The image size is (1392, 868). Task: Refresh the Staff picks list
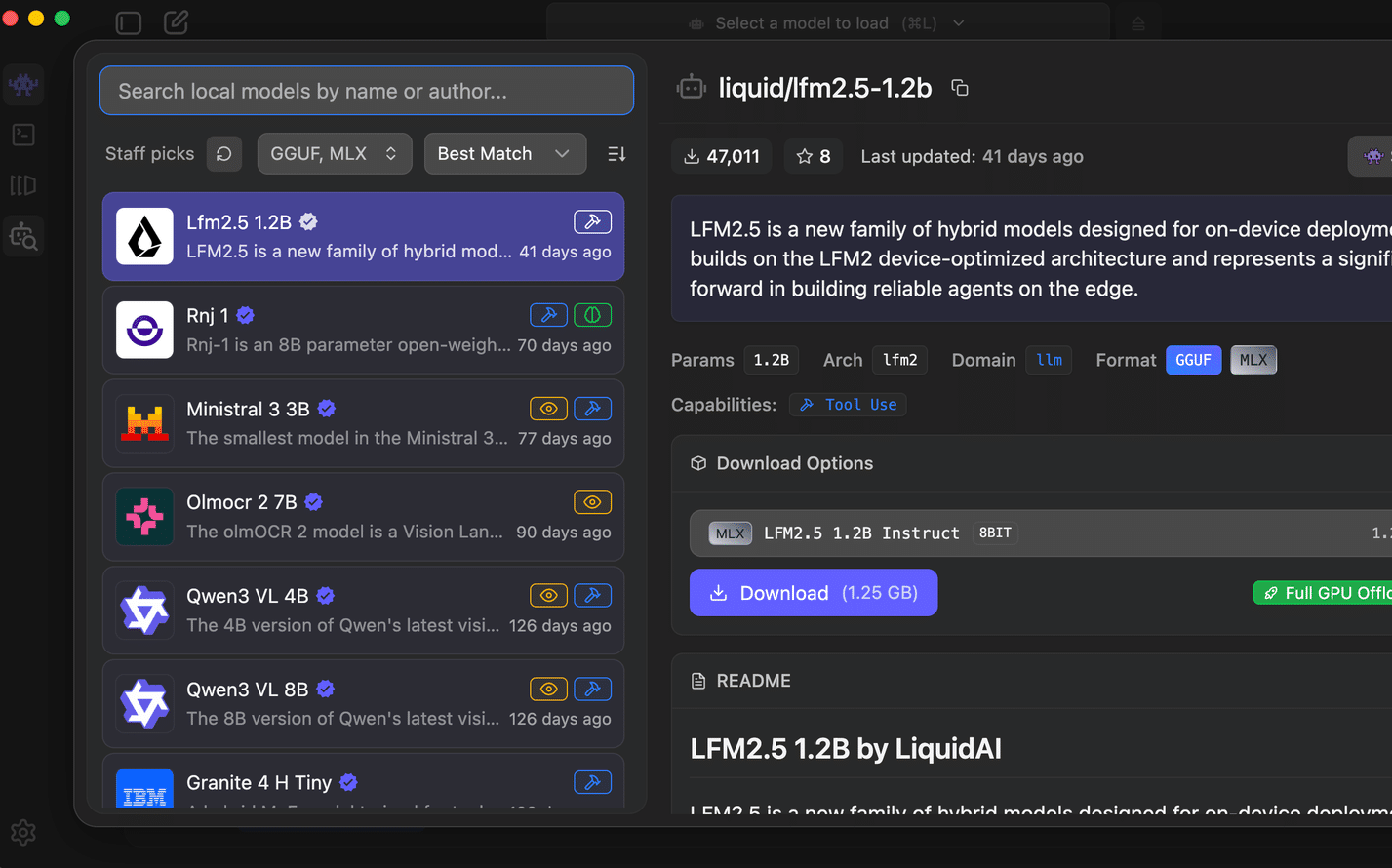click(224, 154)
